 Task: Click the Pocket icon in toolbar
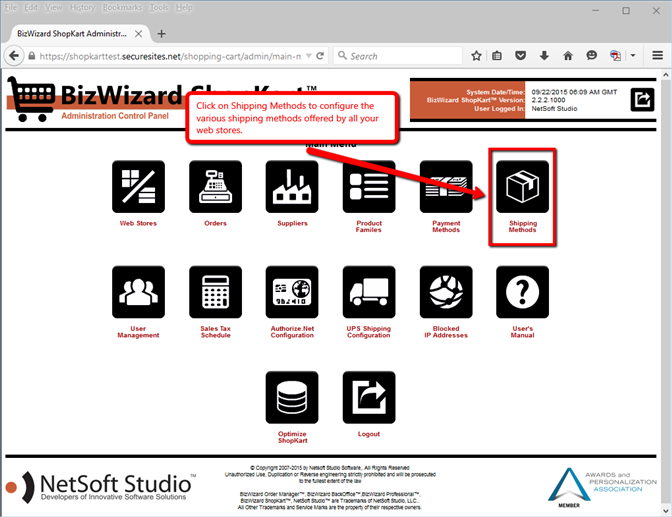tap(520, 56)
